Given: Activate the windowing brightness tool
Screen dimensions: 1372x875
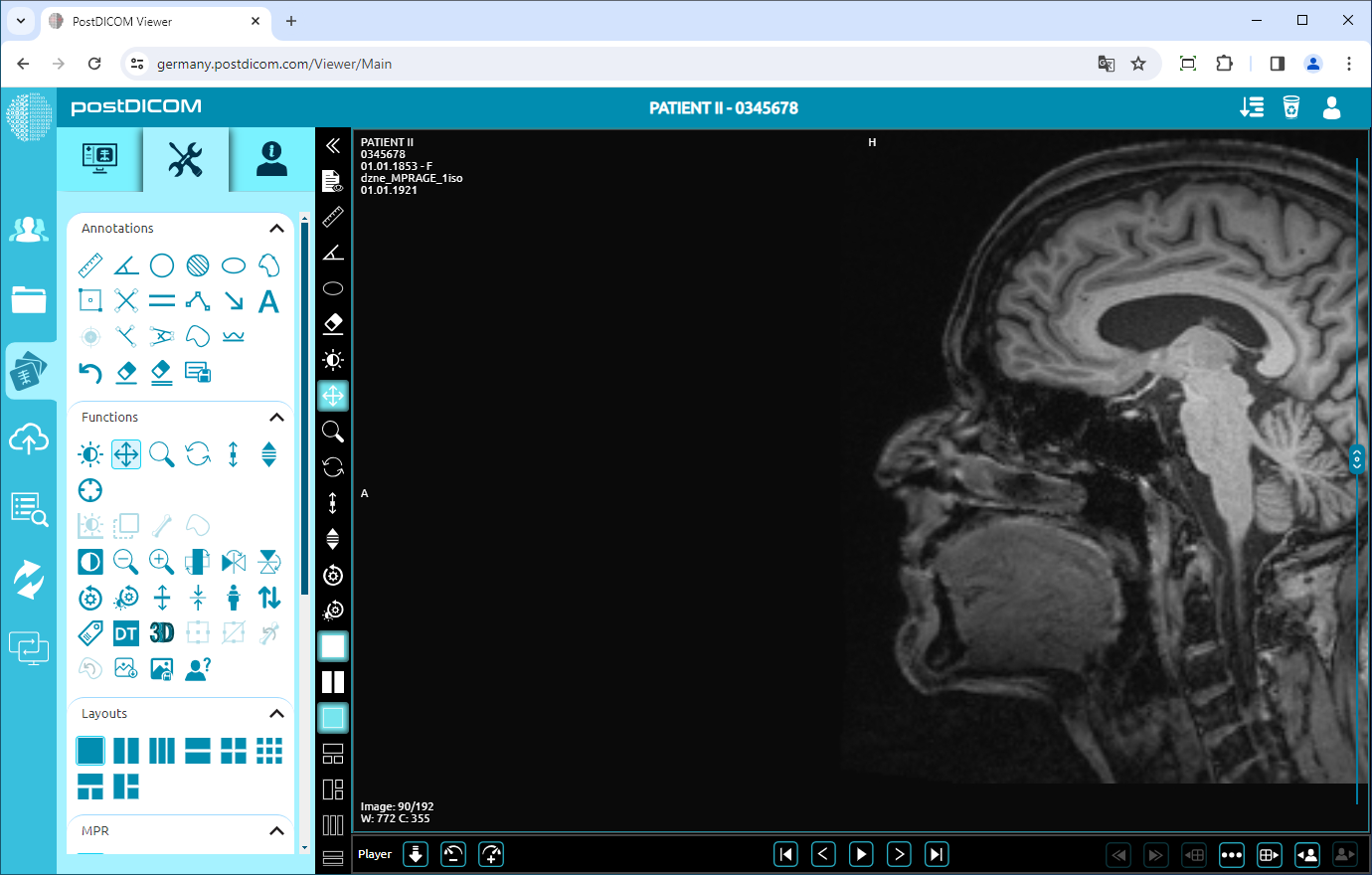Looking at the screenshot, I should coord(89,454).
